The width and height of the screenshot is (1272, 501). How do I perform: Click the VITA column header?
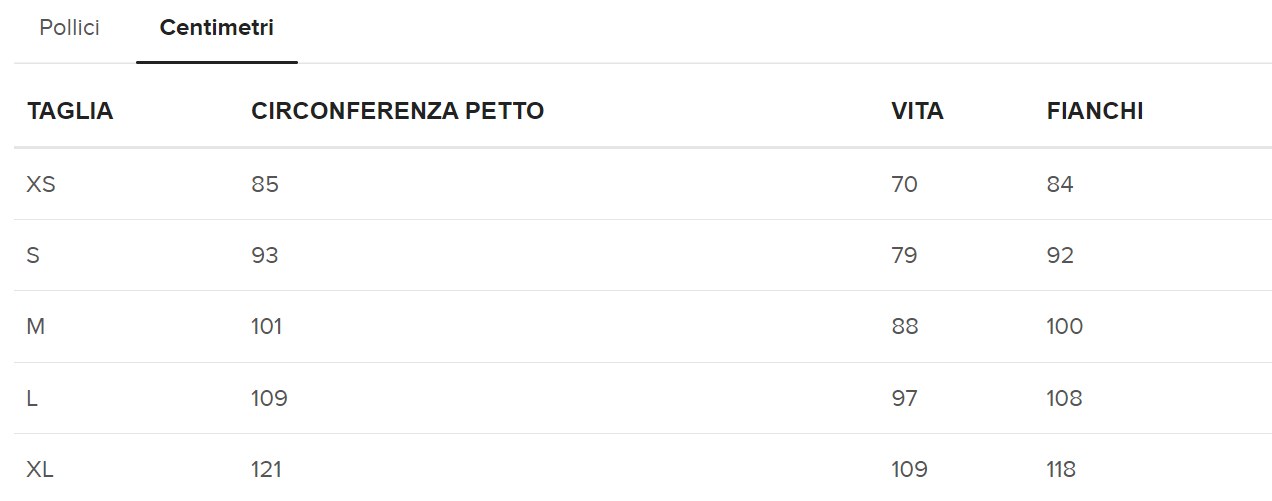click(917, 111)
